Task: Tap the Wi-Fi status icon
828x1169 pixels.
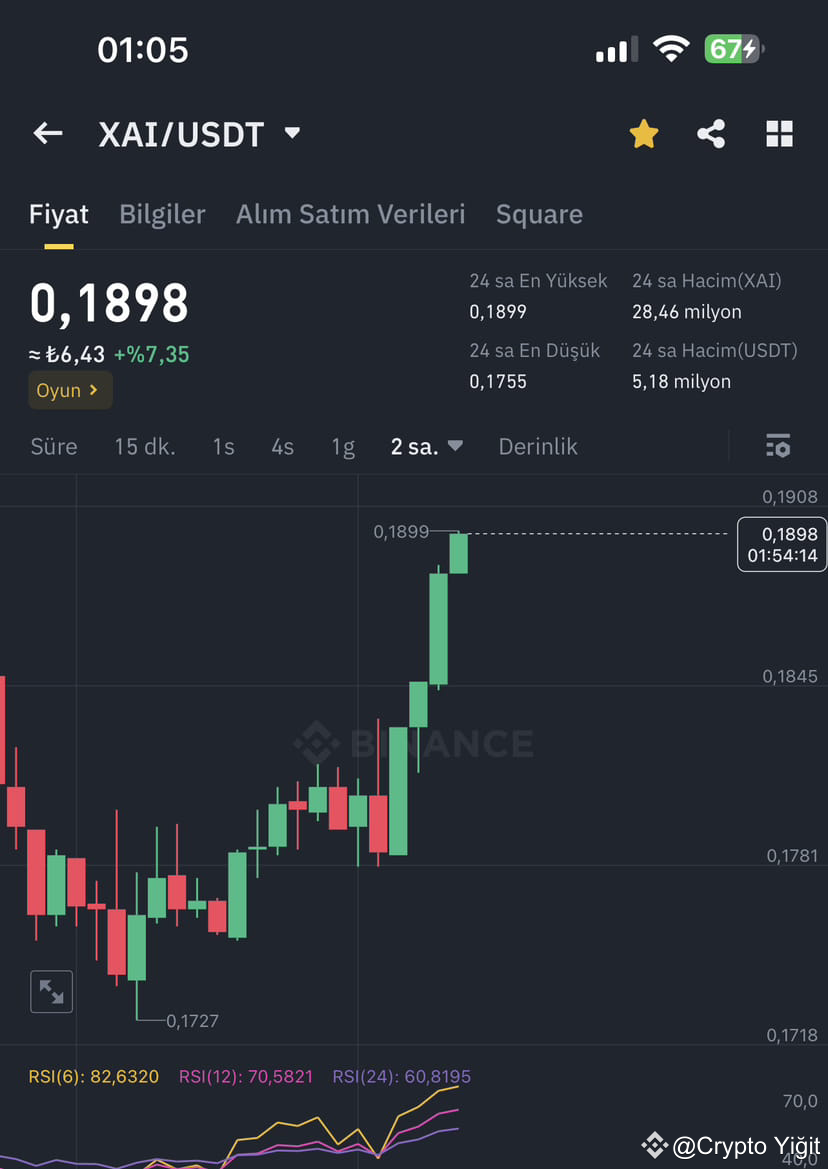Action: coord(671,47)
